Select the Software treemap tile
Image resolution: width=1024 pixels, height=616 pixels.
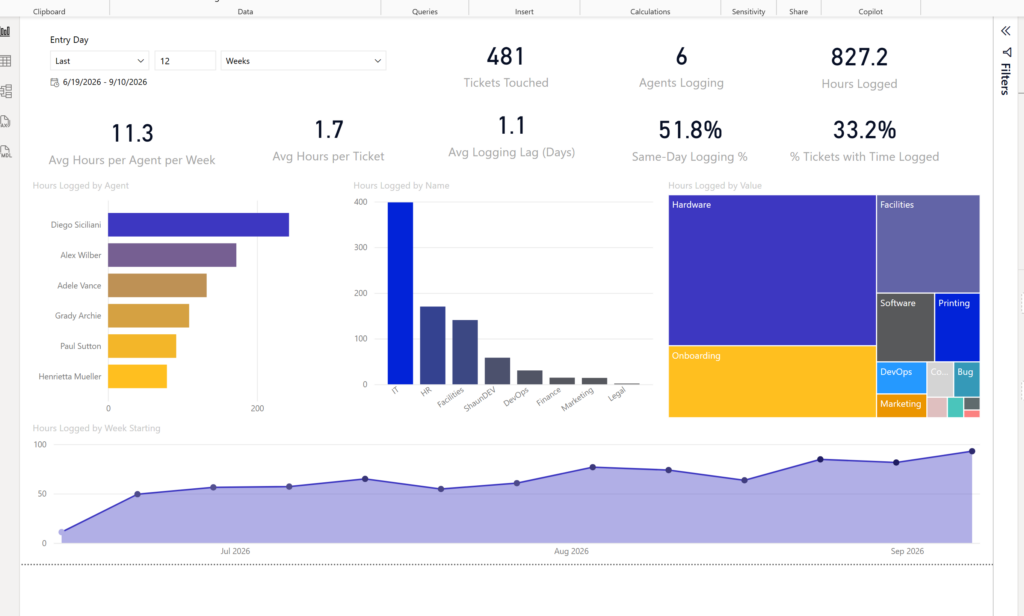(905, 327)
